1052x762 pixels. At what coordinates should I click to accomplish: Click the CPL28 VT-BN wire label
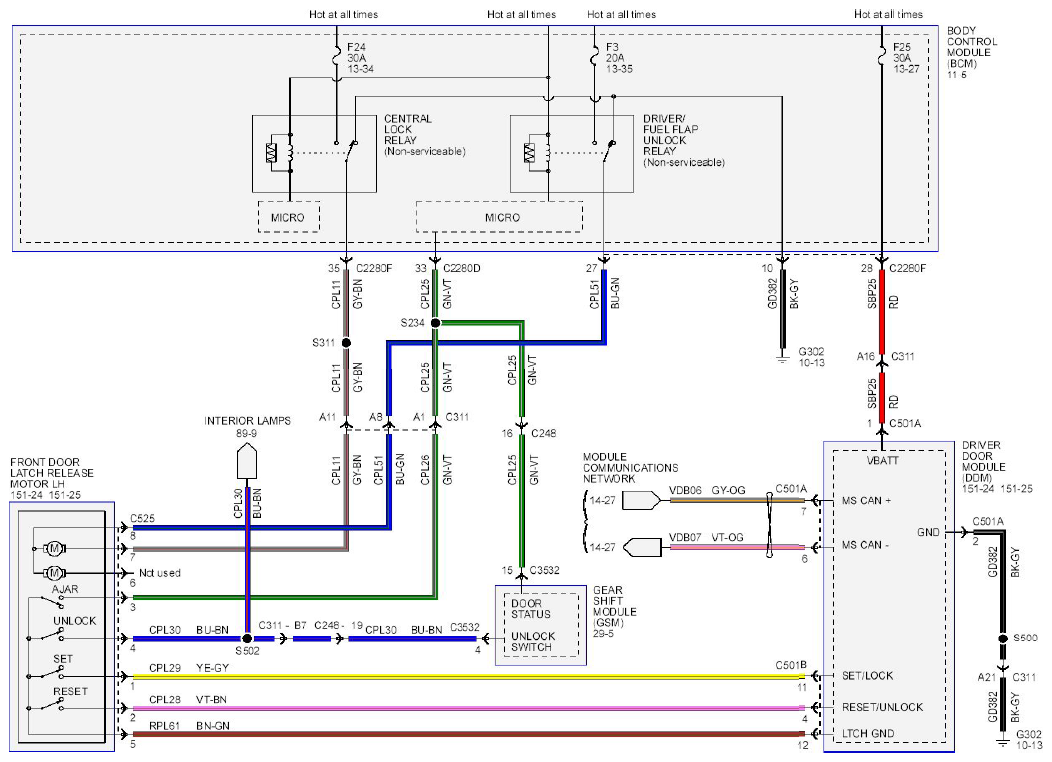coord(187,699)
